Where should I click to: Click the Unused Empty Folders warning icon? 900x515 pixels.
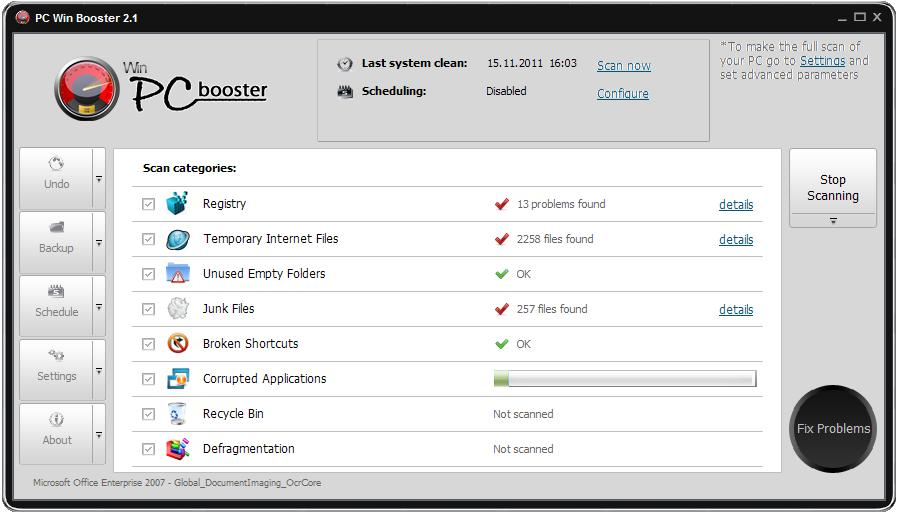[x=178, y=273]
